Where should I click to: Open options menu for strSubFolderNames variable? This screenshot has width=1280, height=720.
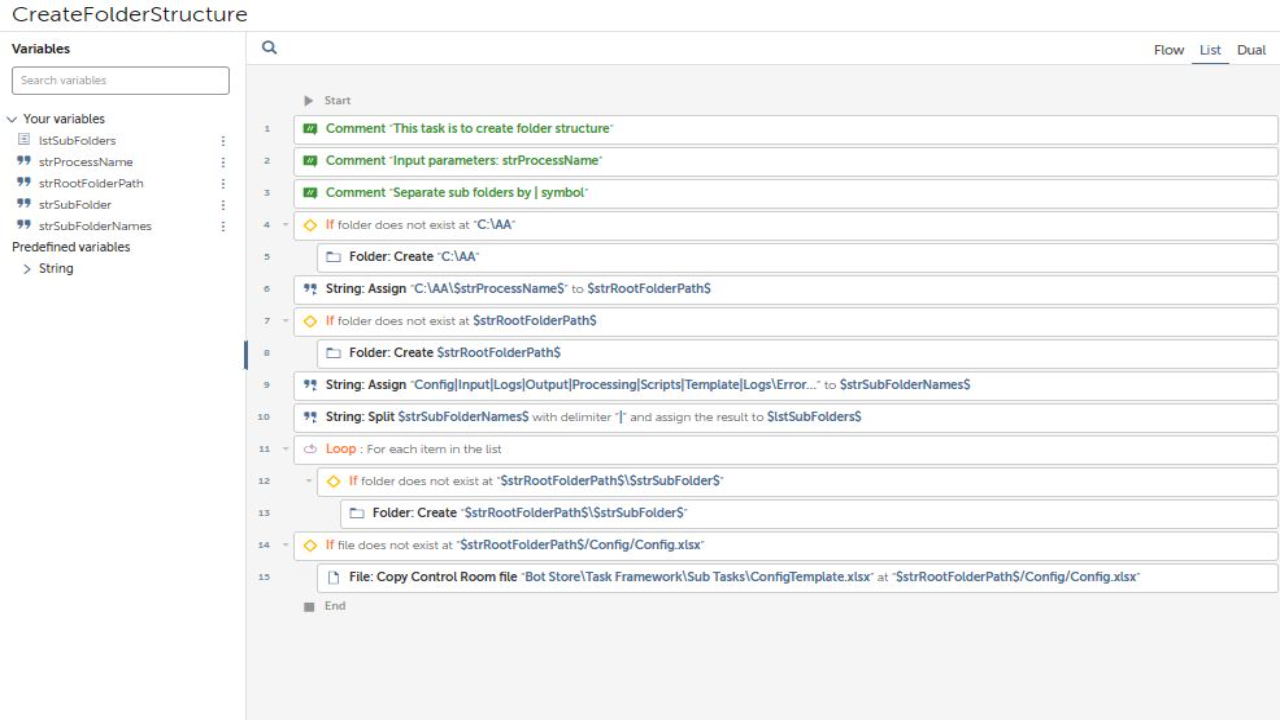click(223, 226)
